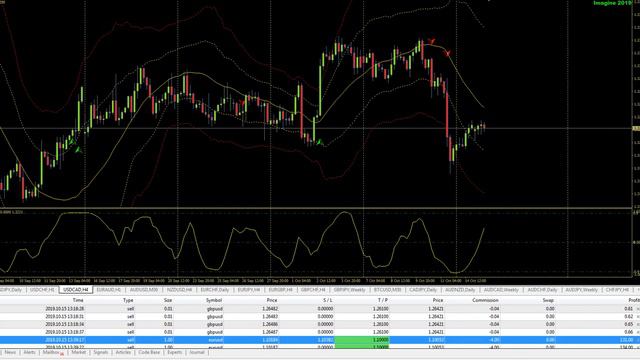The height and width of the screenshot is (360, 640).
Task: Click the Price header beside Commission column
Action: 438,300
